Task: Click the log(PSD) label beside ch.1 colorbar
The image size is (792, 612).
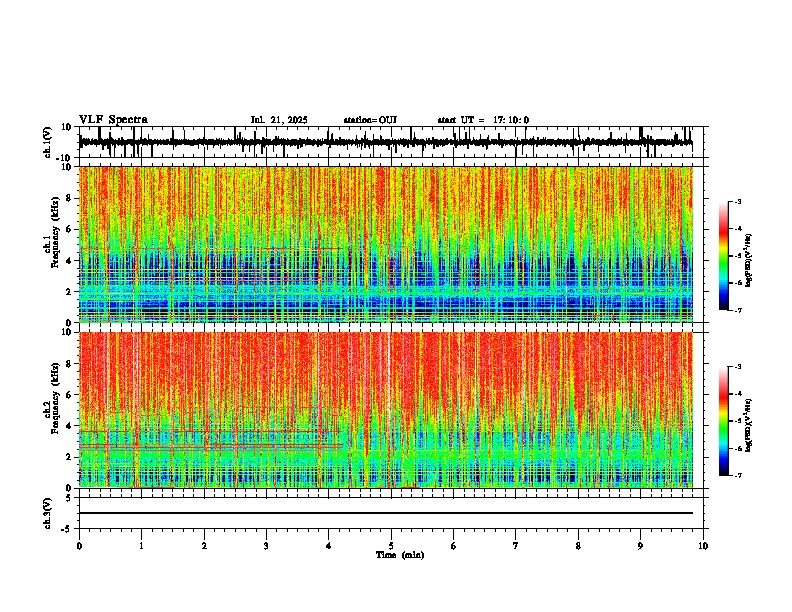Action: coord(748,261)
